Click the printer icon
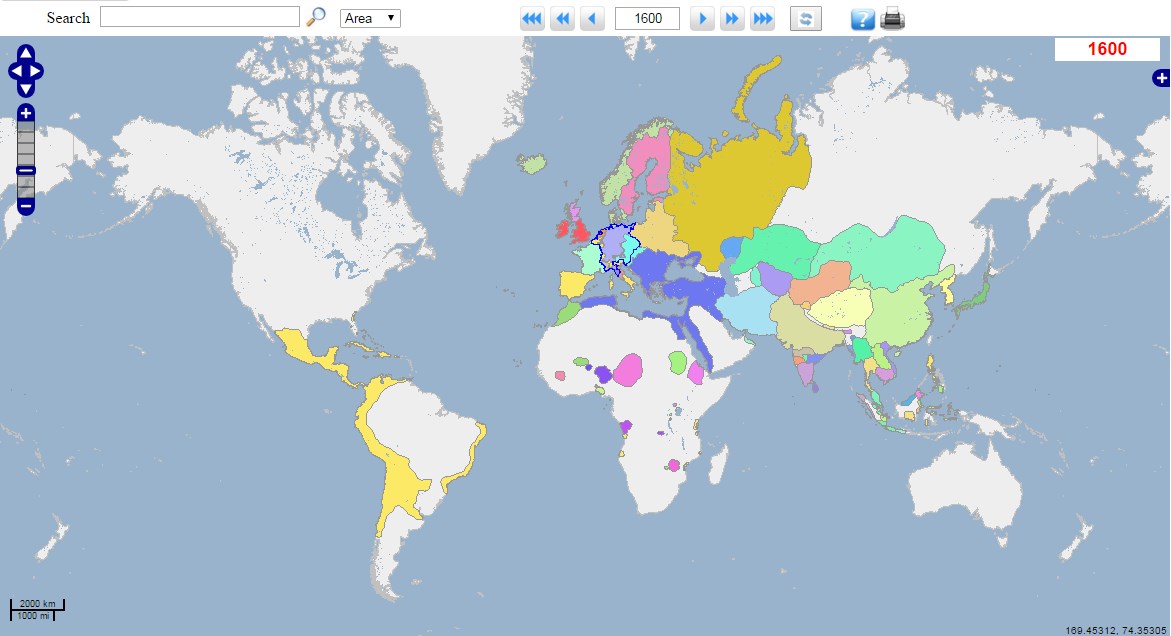 [x=892, y=18]
